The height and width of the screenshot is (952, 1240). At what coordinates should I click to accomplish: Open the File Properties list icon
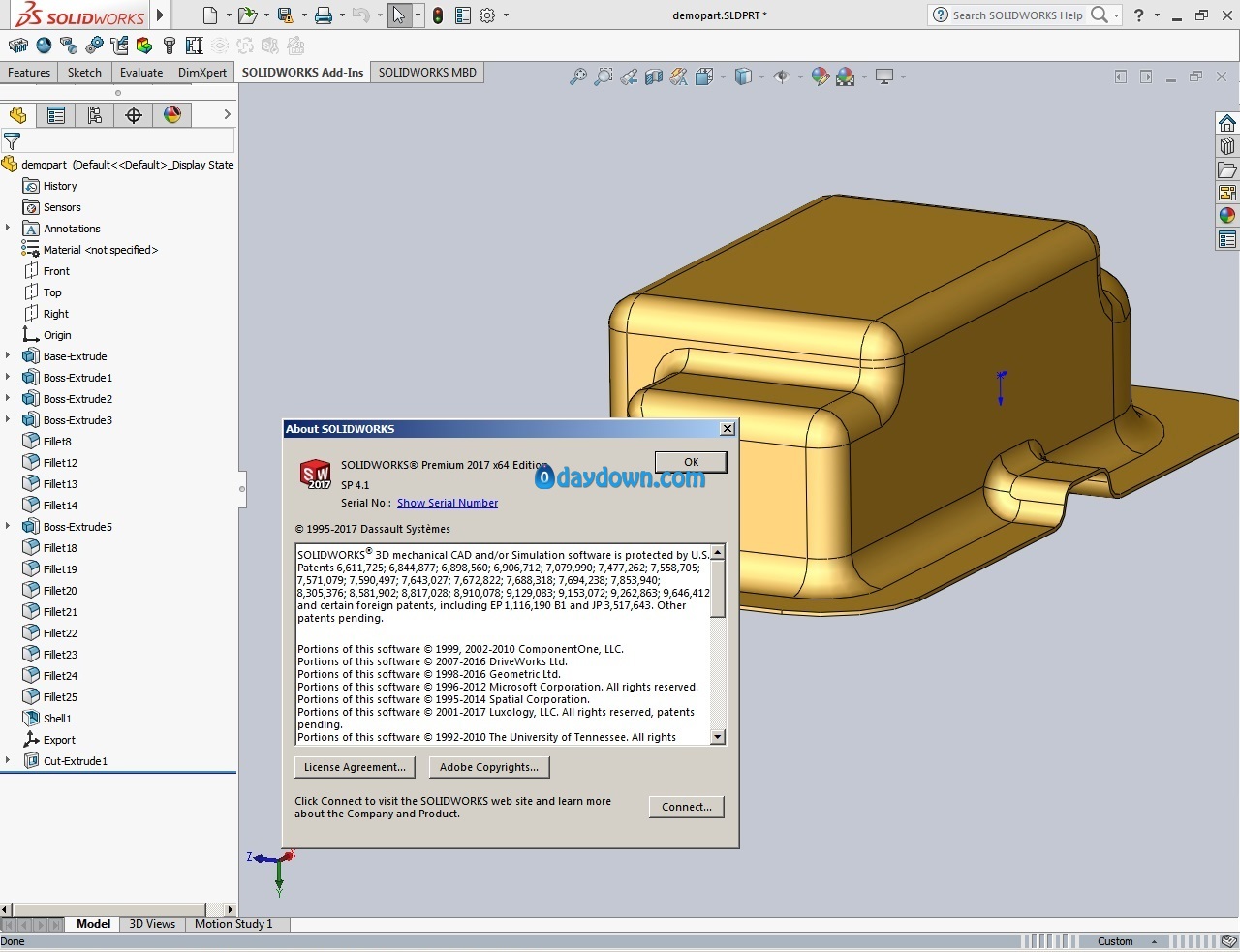click(463, 15)
